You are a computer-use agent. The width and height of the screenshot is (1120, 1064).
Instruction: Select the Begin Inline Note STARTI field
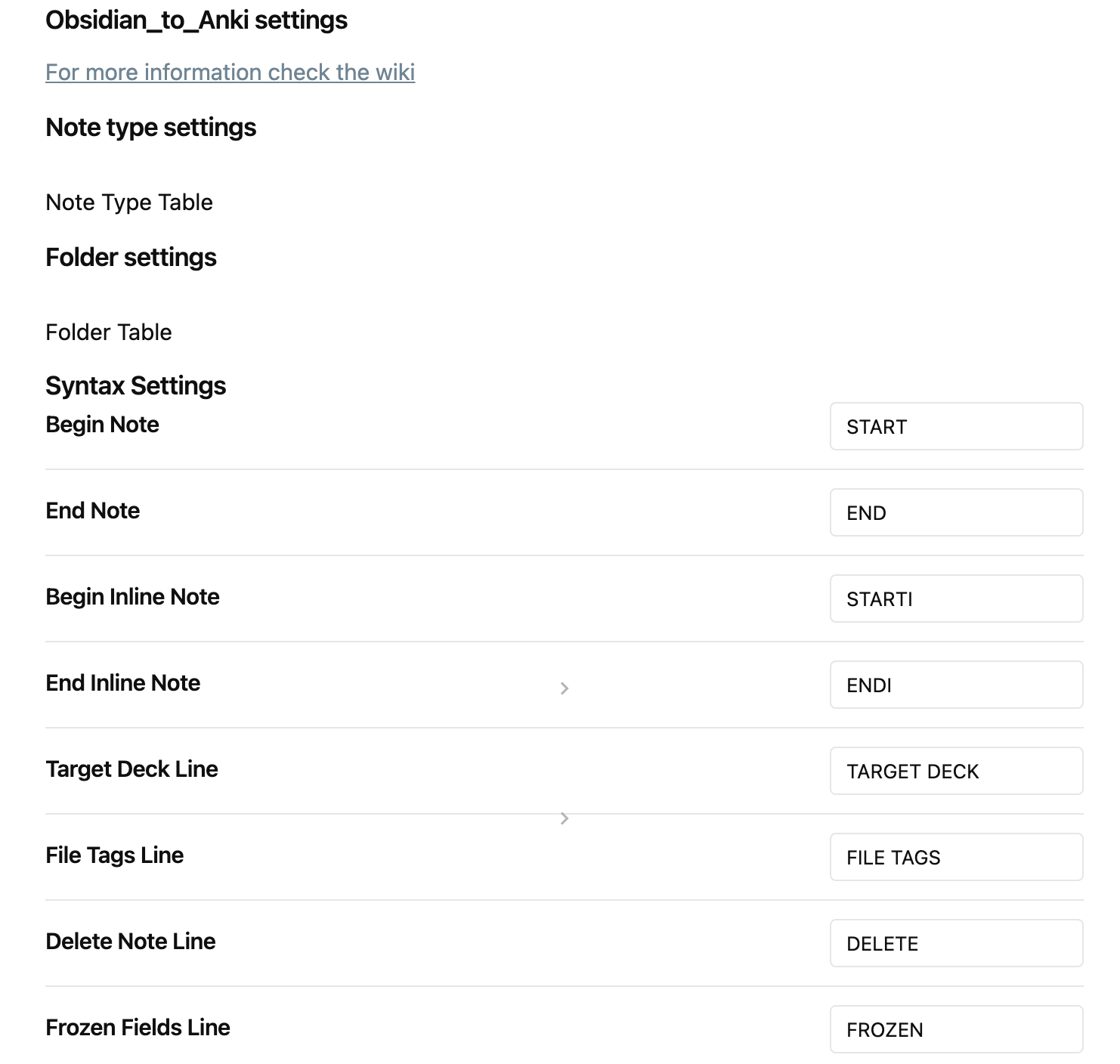pyautogui.click(x=955, y=598)
